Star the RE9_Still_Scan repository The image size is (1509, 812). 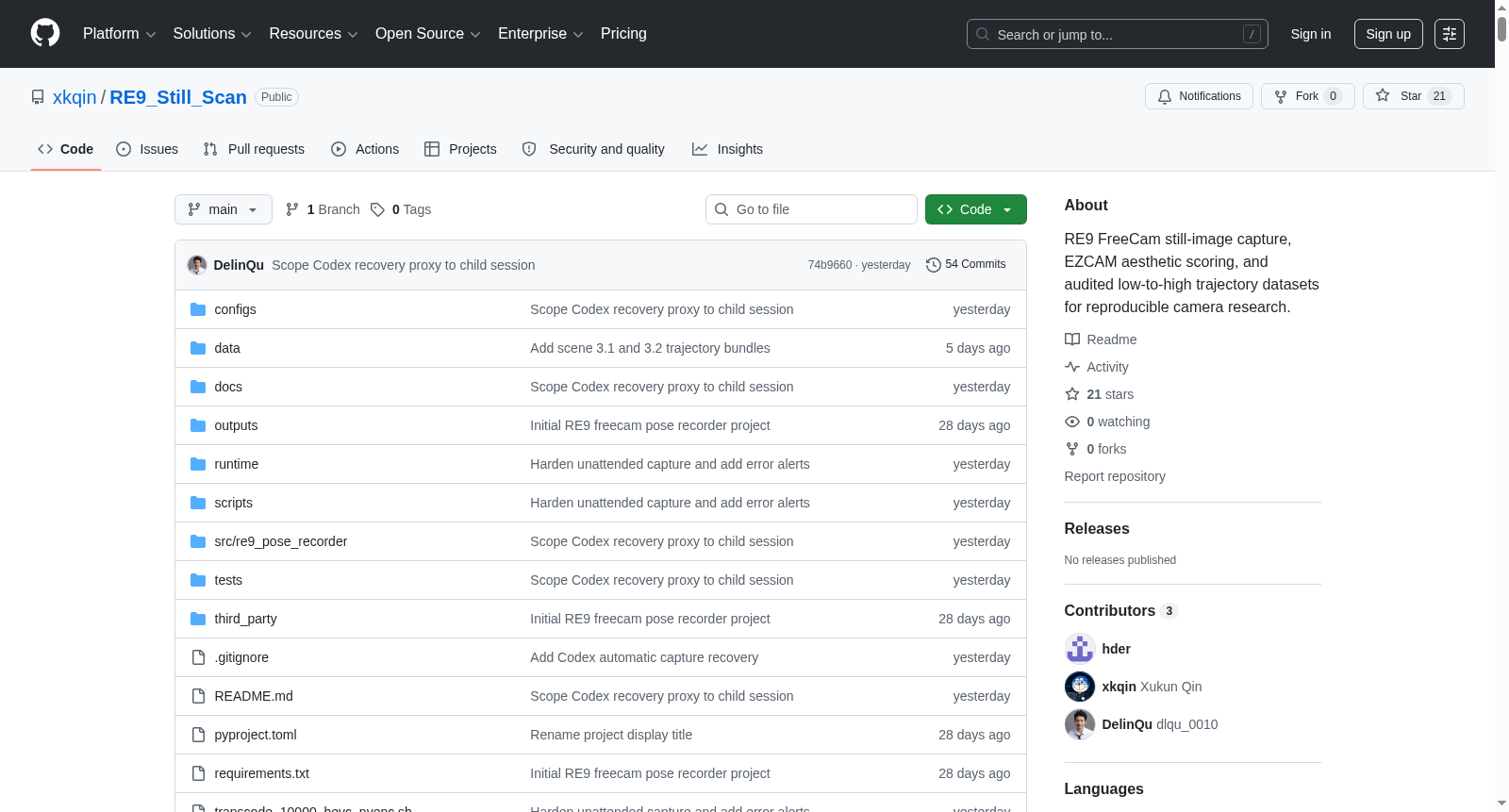coord(1414,96)
